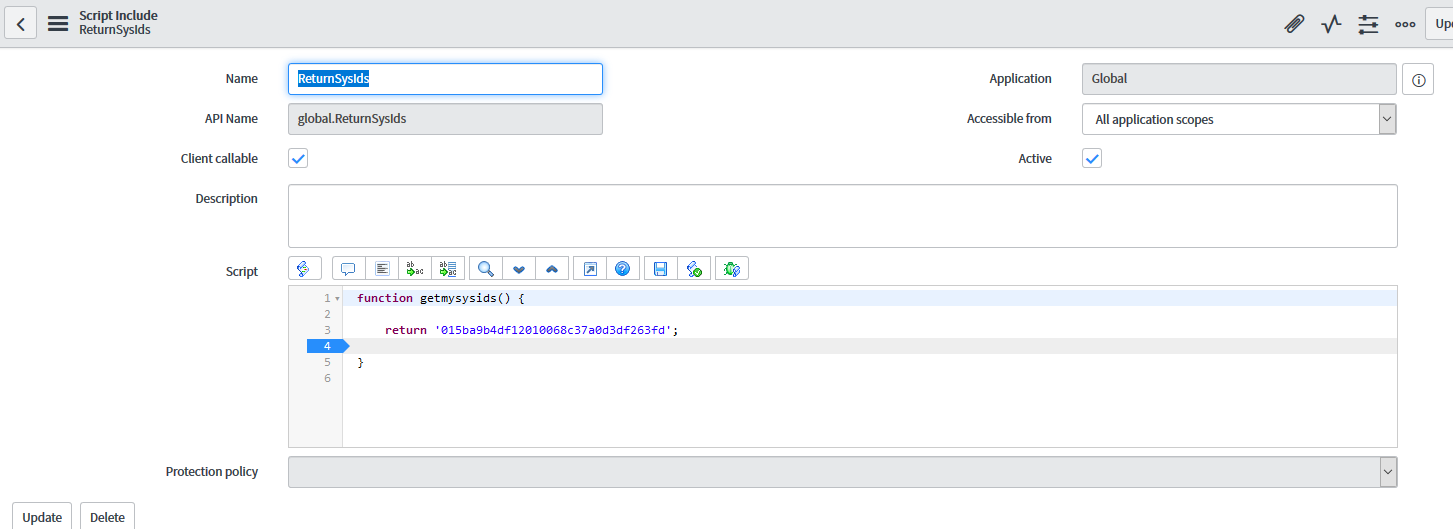Open script search with magnifying glass icon
This screenshot has width=1453, height=529.
(485, 268)
